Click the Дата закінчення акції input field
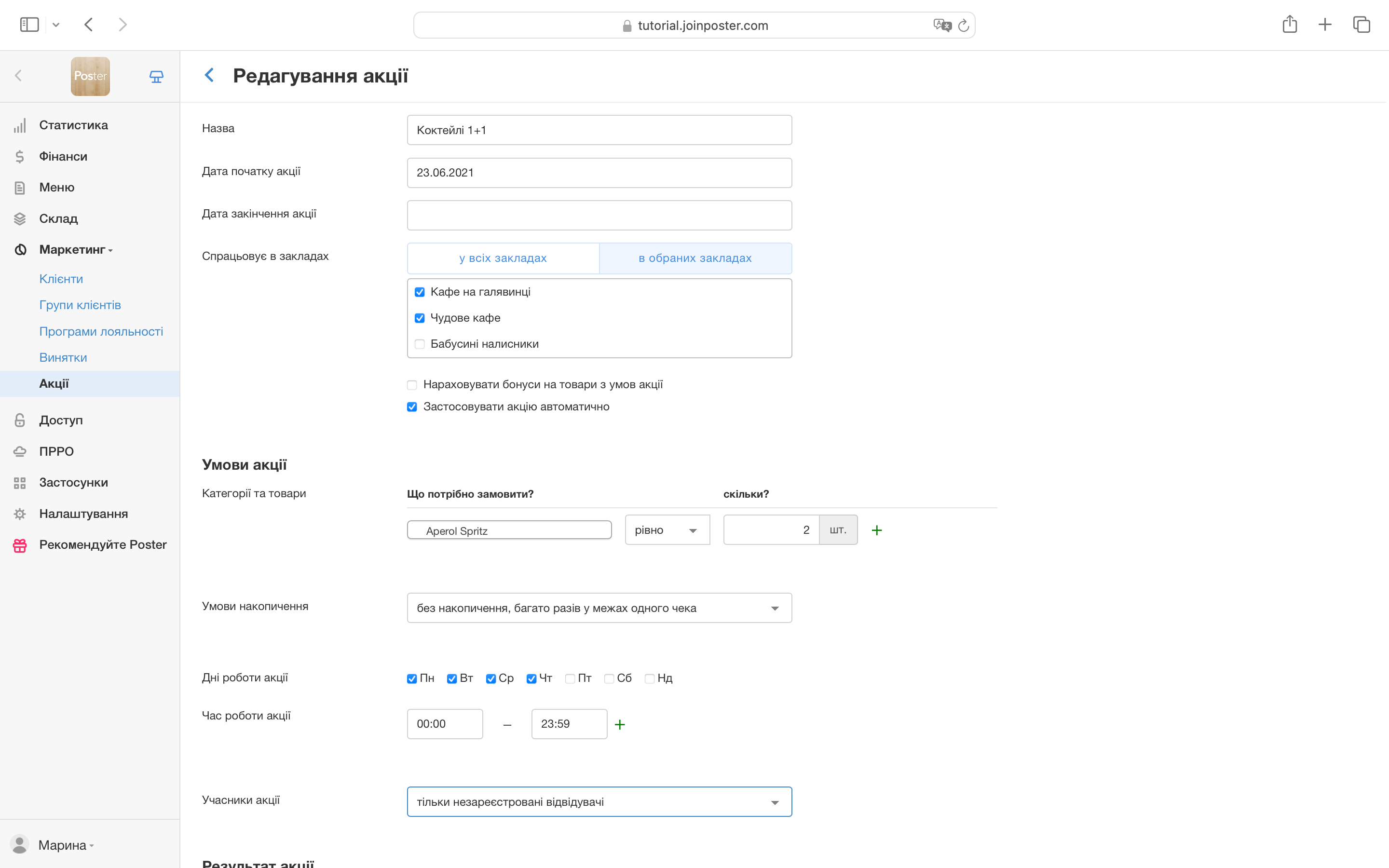Image resolution: width=1389 pixels, height=868 pixels. (599, 215)
